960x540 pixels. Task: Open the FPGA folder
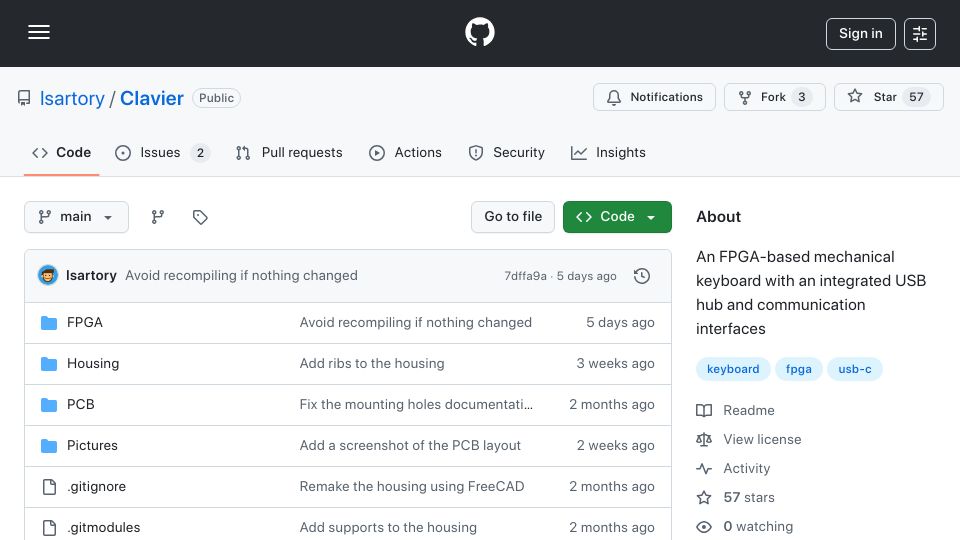tap(84, 323)
